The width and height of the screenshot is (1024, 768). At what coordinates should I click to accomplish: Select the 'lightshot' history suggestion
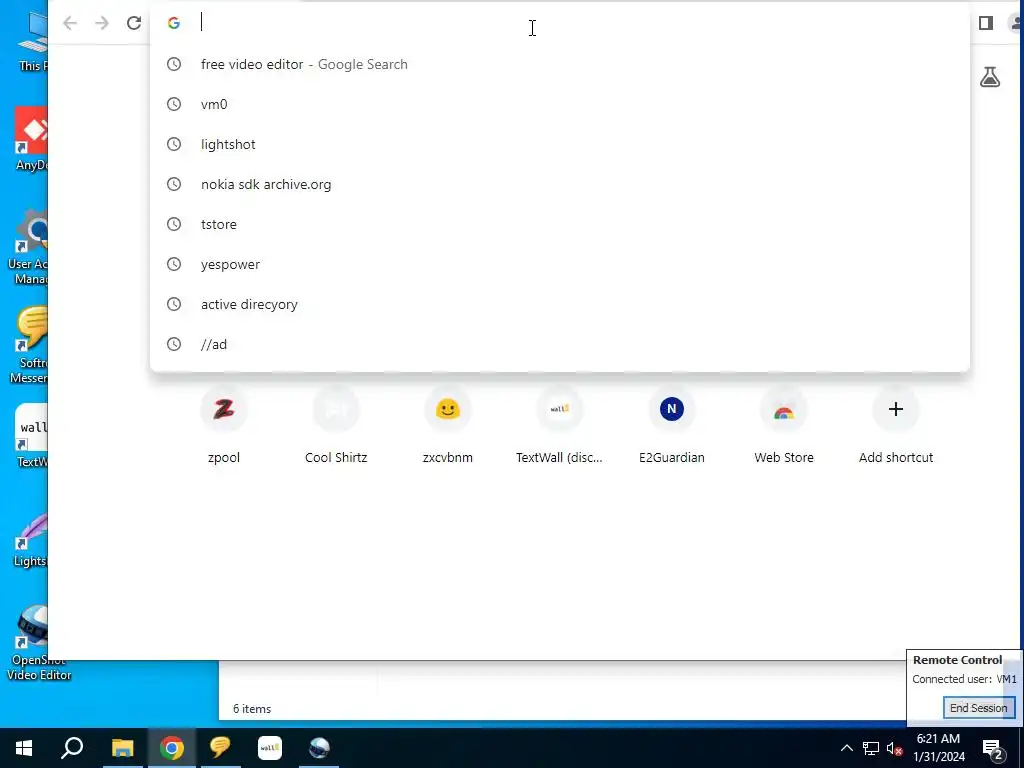[560, 144]
